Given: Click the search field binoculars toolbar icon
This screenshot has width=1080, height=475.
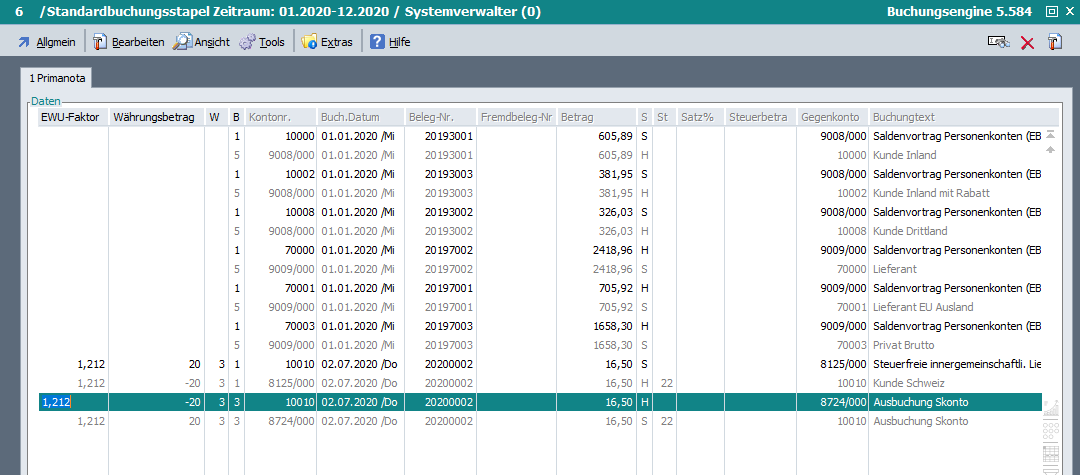Looking at the screenshot, I should click(998, 42).
